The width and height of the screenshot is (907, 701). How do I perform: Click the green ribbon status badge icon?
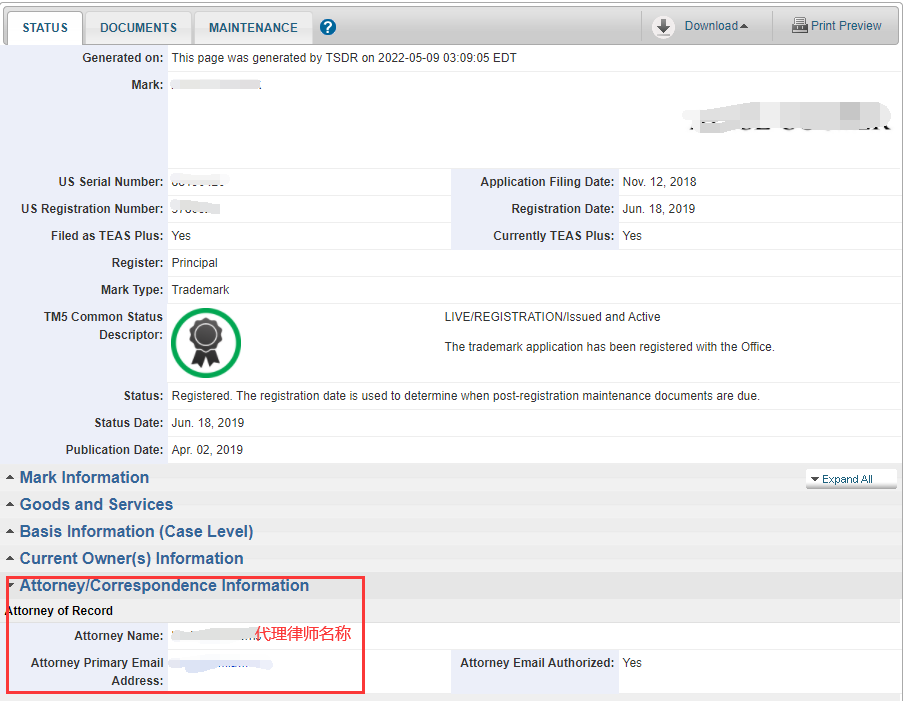205,342
